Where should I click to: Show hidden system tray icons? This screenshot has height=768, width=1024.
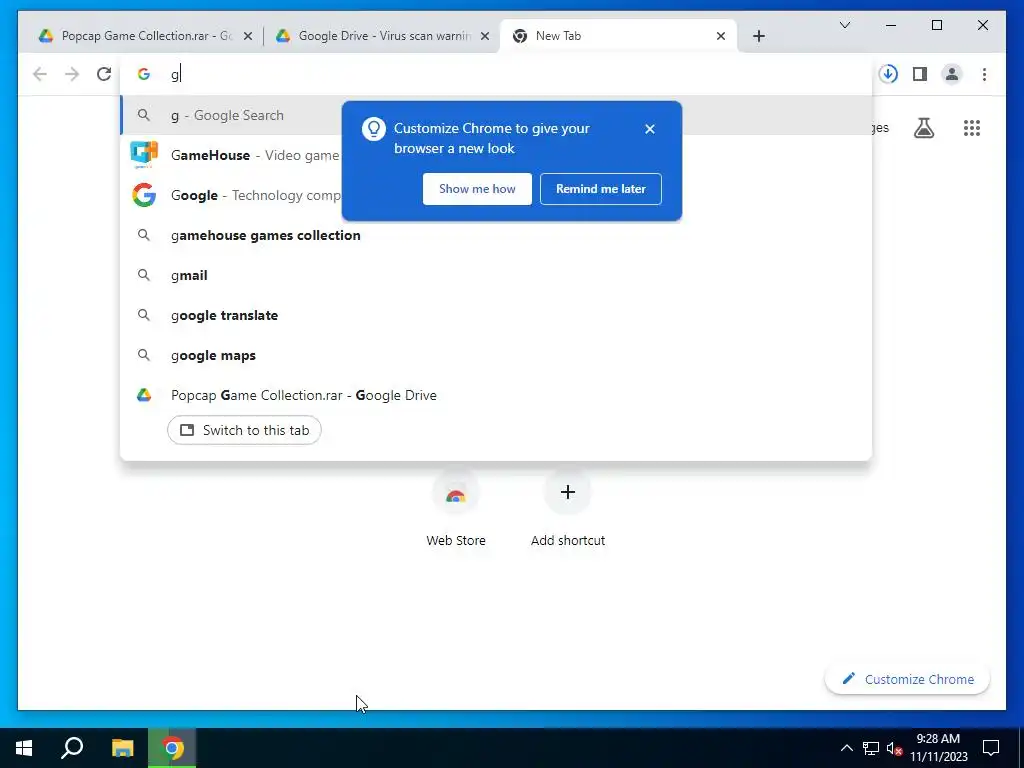tap(846, 748)
